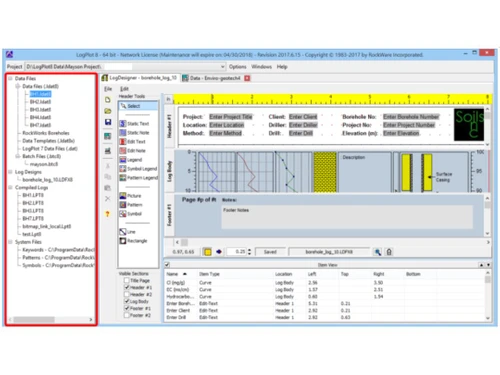Enable the Title Page section checkbox
The height and width of the screenshot is (375, 500).
click(127, 280)
